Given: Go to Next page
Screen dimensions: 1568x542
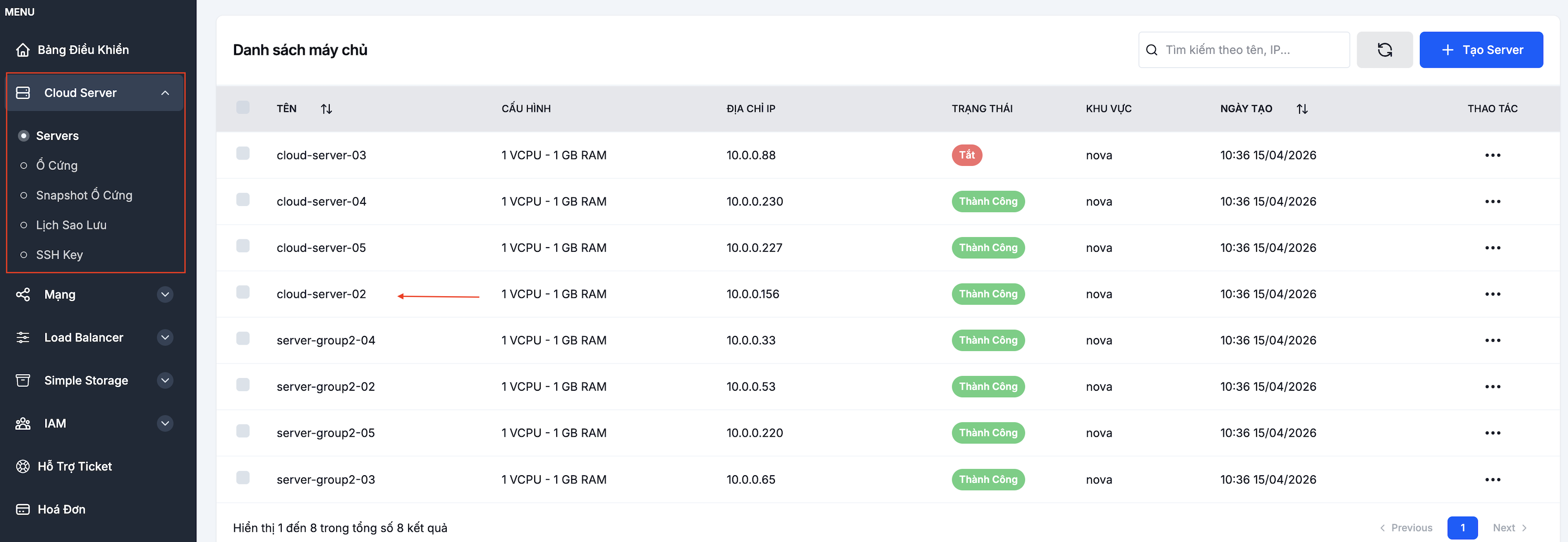Looking at the screenshot, I should point(1509,528).
